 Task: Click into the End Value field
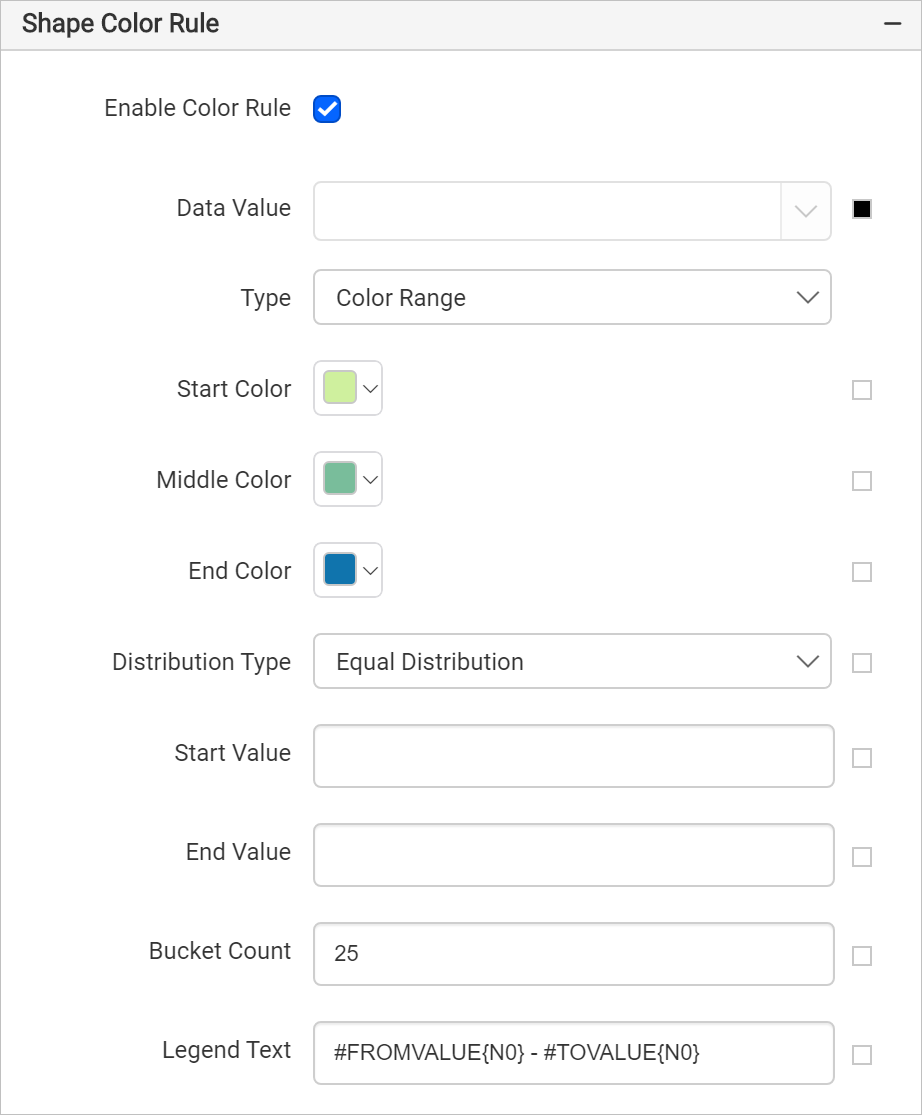pyautogui.click(x=573, y=855)
